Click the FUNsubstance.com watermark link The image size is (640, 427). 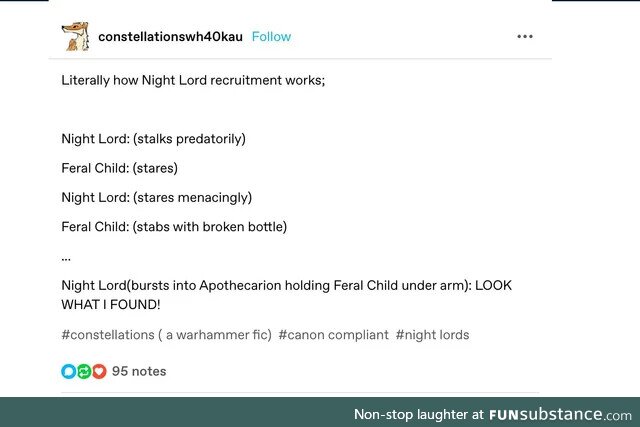click(x=560, y=415)
